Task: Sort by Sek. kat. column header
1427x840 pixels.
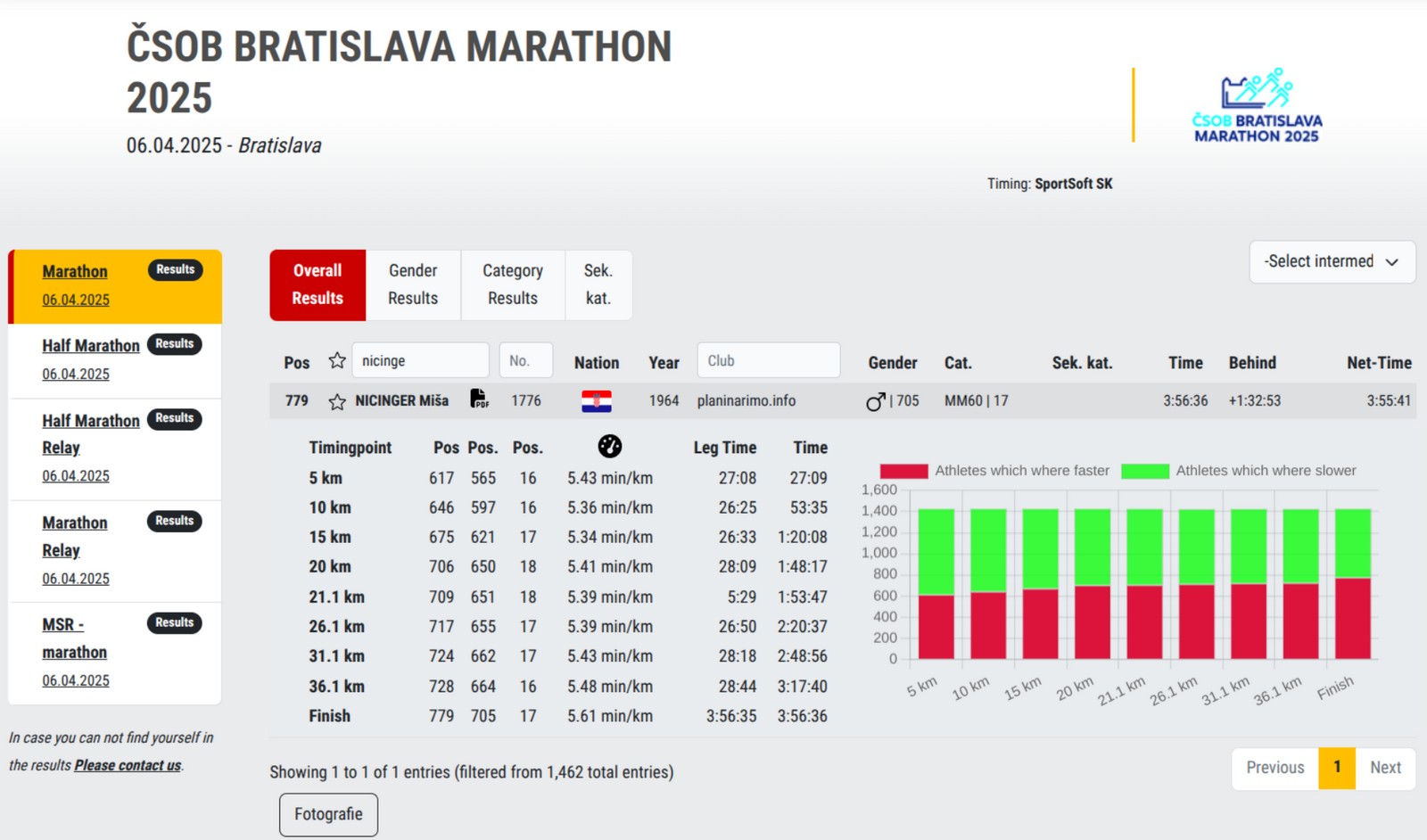Action: pos(1082,363)
